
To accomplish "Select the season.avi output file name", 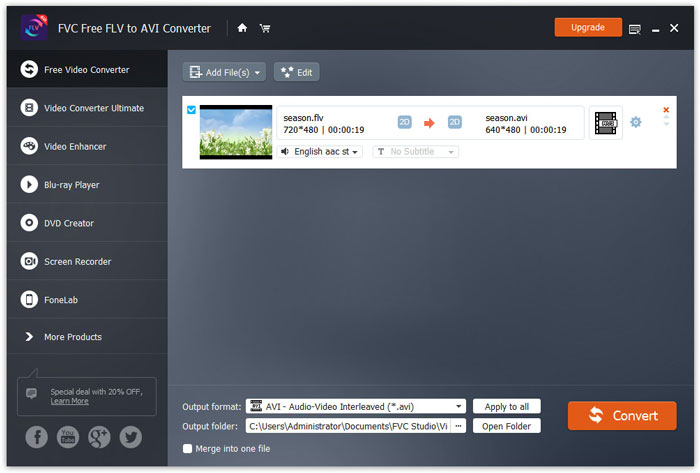I will tap(506, 118).
